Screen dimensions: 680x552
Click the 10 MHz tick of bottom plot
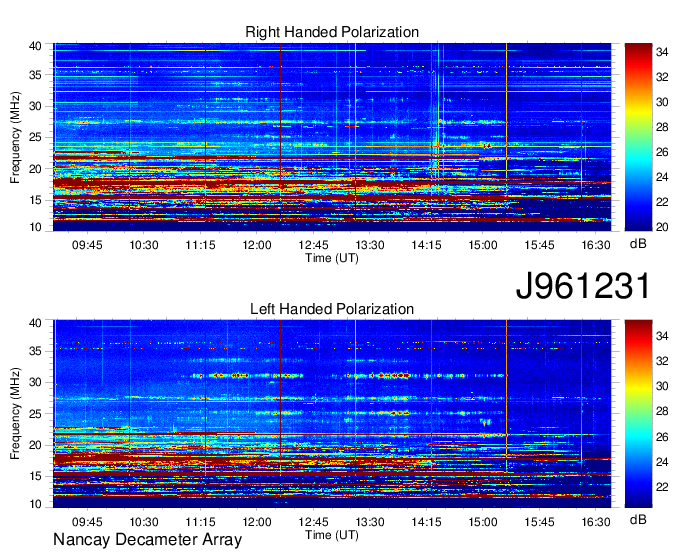click(x=36, y=504)
